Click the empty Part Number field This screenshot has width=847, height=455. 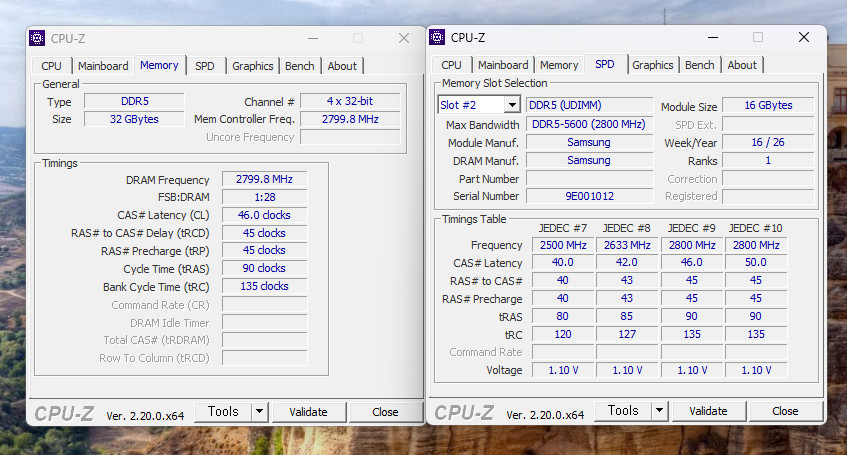[x=589, y=178]
